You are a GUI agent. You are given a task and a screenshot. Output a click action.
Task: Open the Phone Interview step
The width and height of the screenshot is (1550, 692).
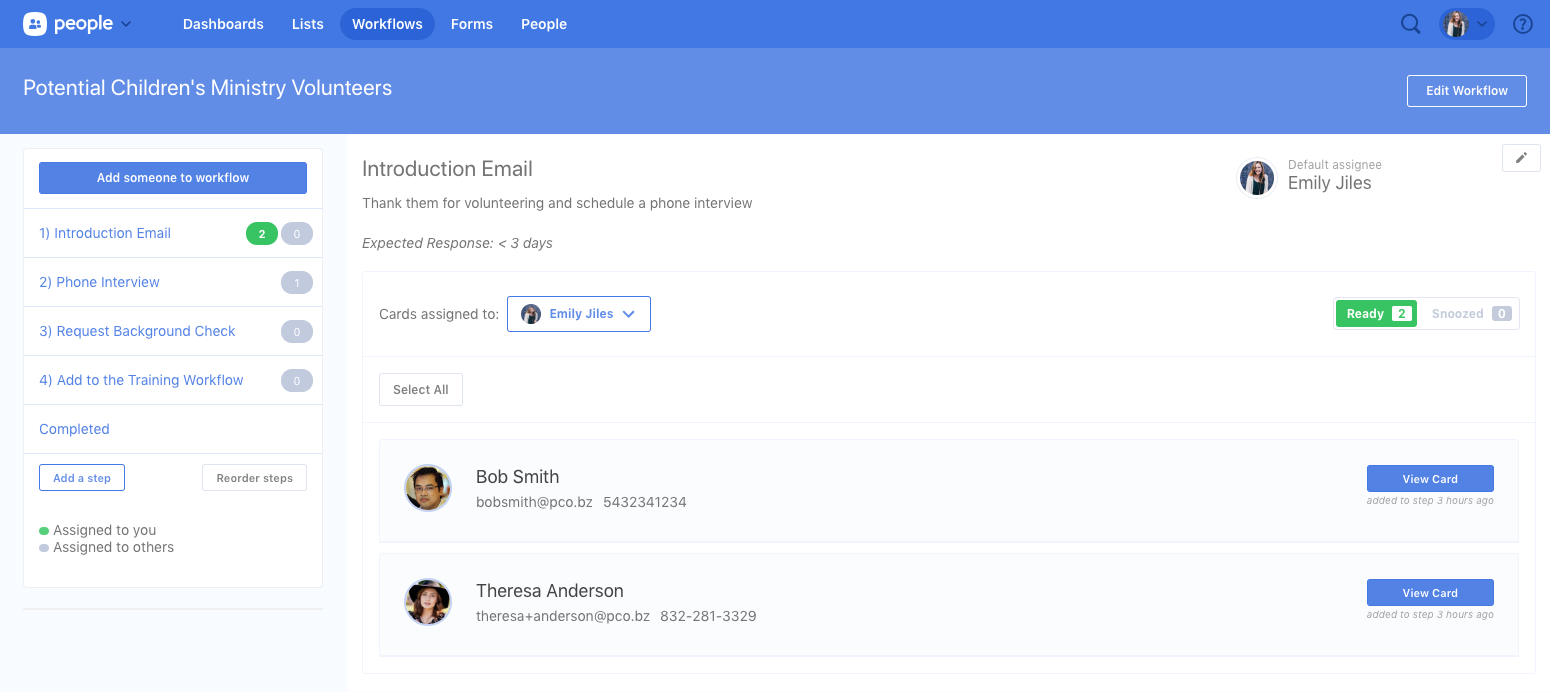tap(99, 282)
